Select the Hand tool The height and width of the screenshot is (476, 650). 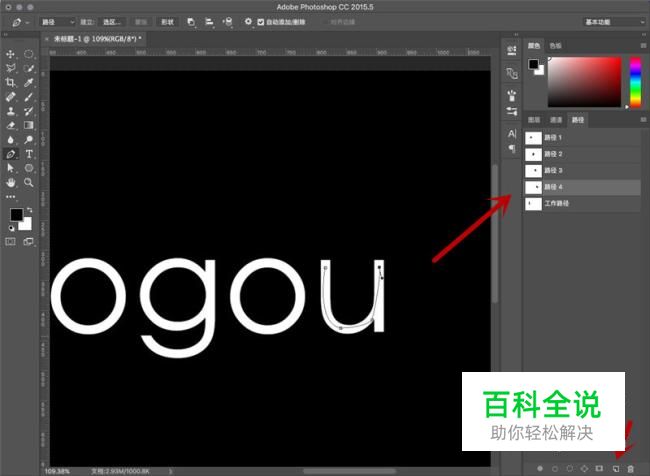tap(10, 182)
